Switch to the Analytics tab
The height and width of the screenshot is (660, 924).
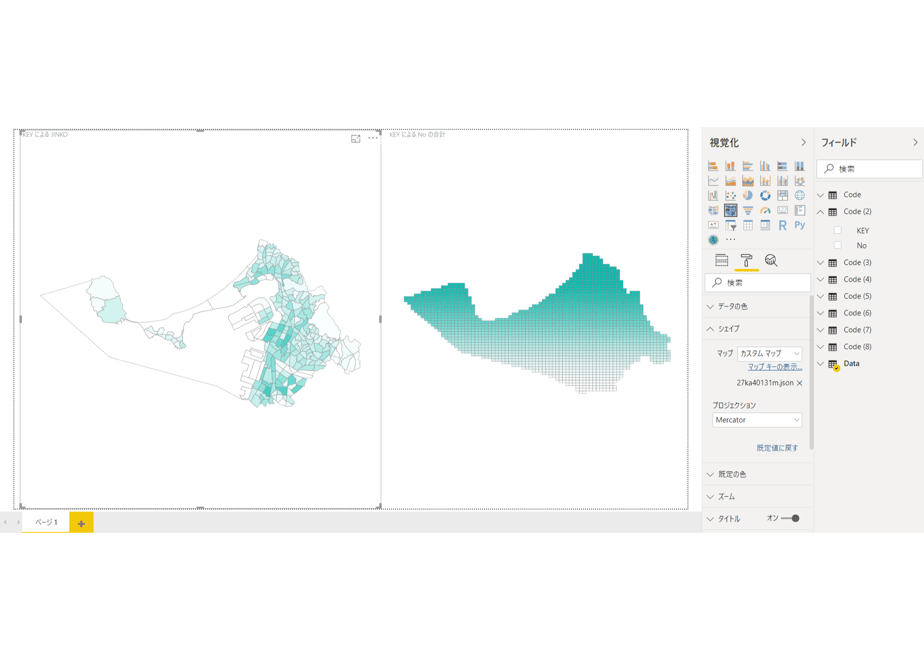(771, 260)
